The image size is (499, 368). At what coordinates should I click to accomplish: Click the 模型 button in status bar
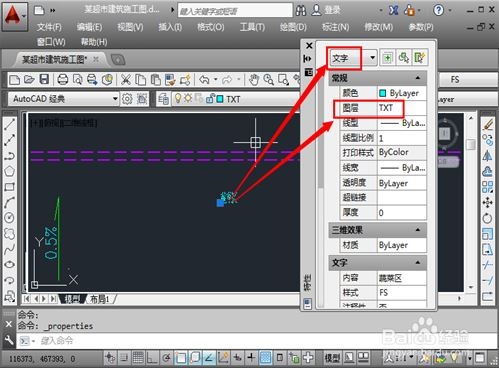(332, 358)
